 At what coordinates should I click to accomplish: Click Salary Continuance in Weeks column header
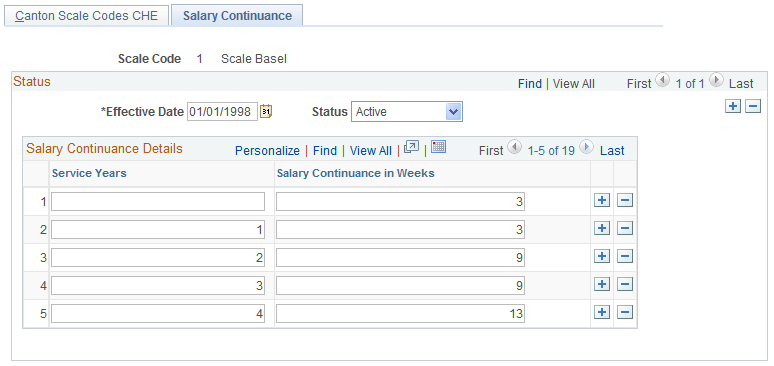pos(356,173)
